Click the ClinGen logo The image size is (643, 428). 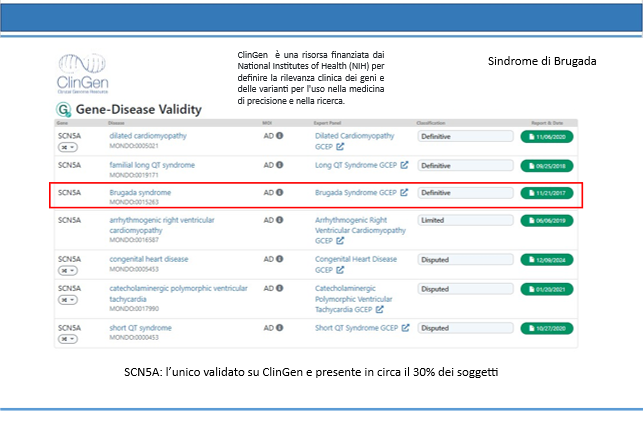pyautogui.click(x=82, y=73)
